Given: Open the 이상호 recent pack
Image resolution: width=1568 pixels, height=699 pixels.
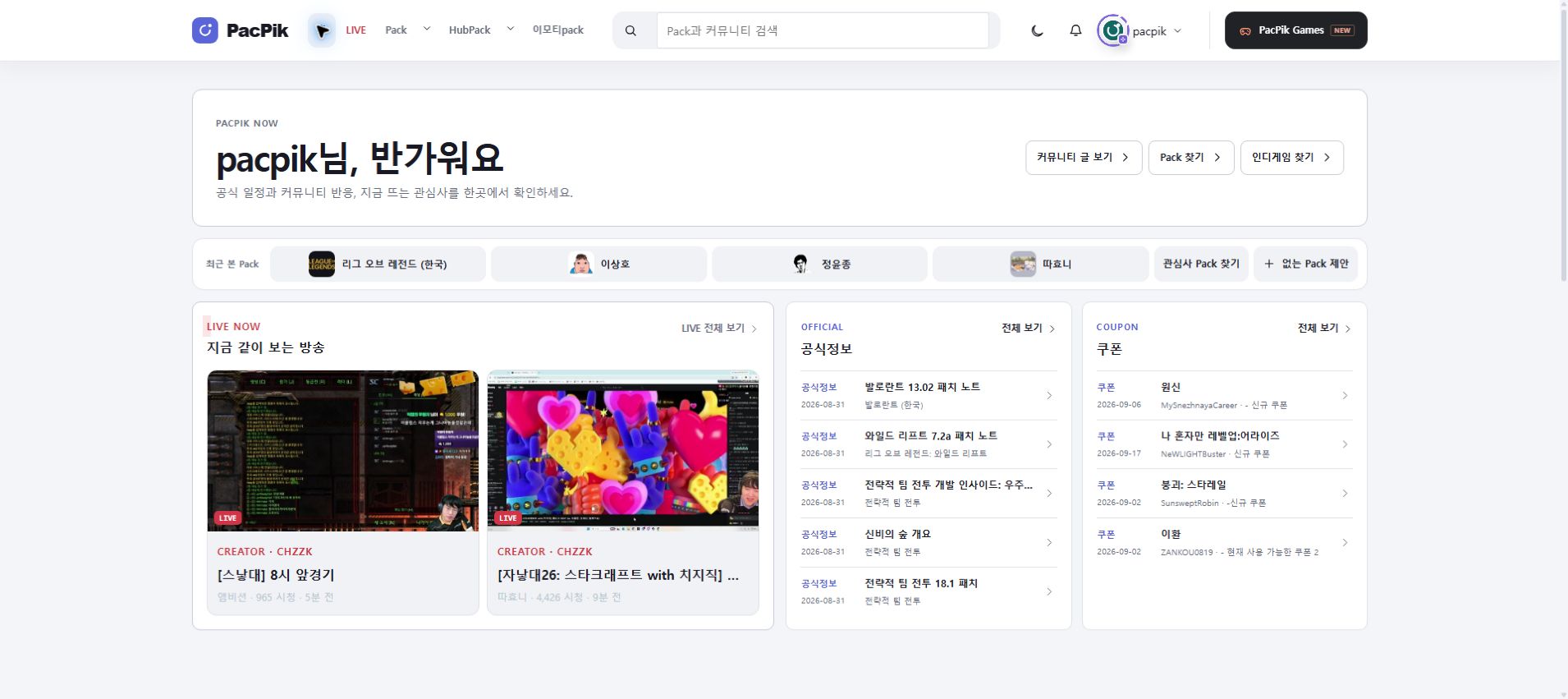Looking at the screenshot, I should tap(598, 264).
